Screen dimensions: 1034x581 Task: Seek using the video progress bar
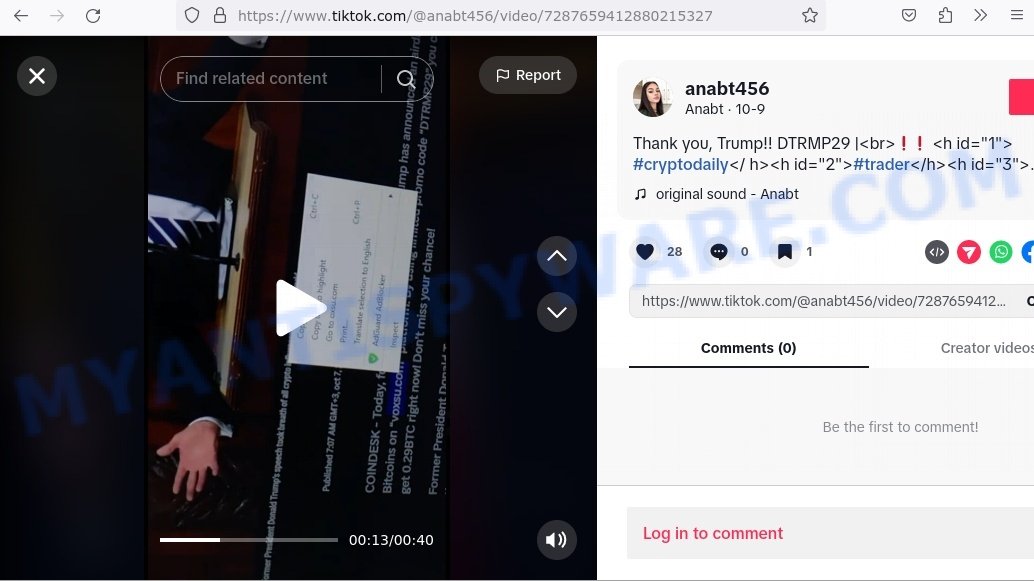[x=249, y=540]
